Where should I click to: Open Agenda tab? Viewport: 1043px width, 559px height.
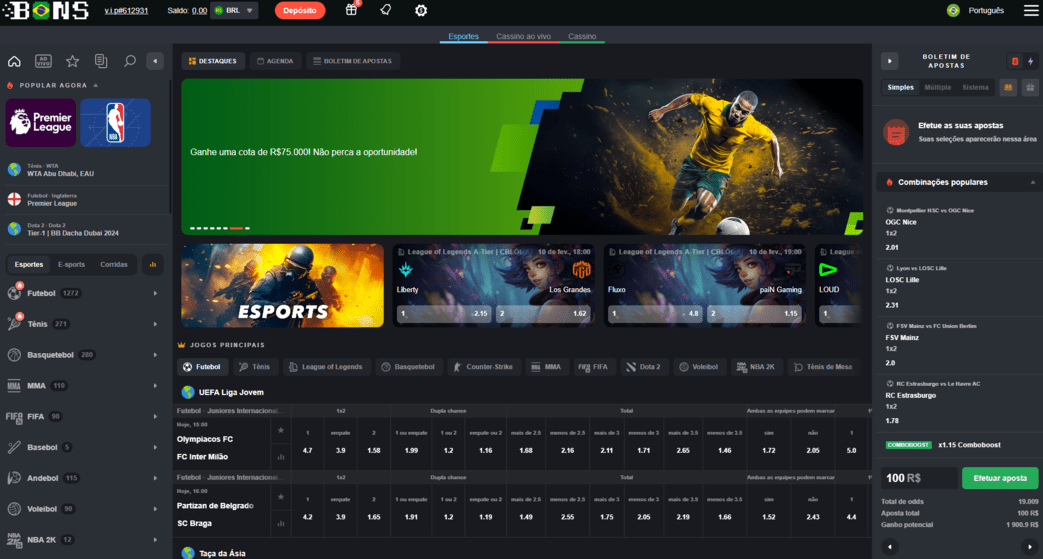275,61
